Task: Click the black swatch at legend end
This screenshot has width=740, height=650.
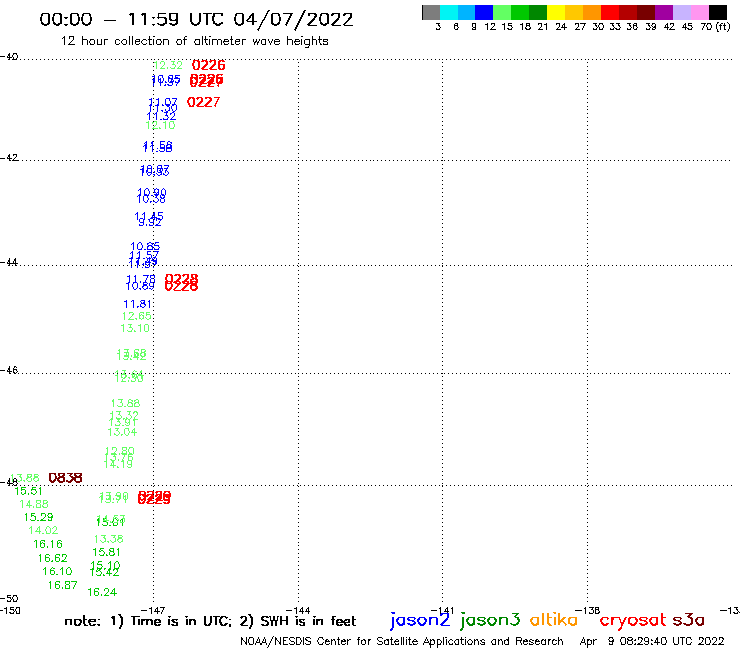Action: pyautogui.click(x=718, y=12)
